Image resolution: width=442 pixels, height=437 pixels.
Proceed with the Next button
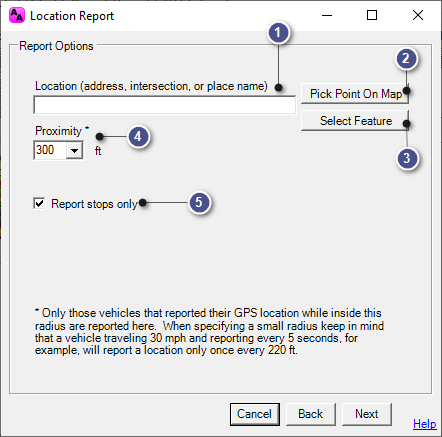367,414
